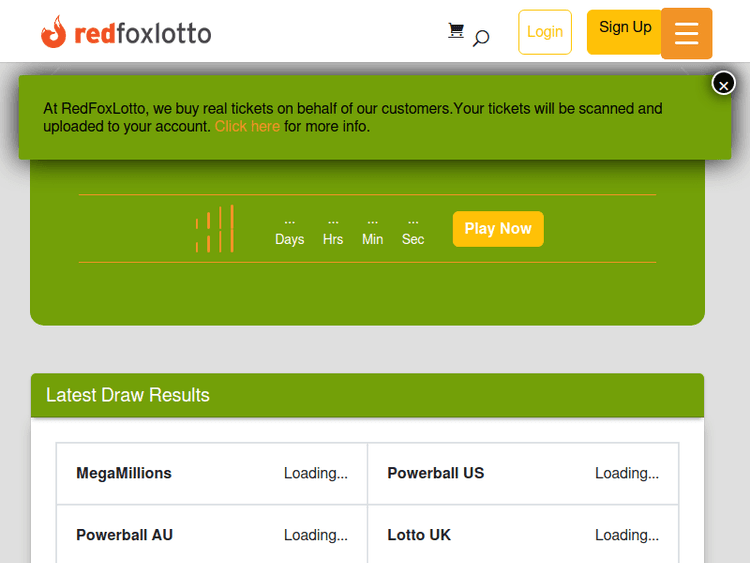Select the Powerball AU result row

212,534
